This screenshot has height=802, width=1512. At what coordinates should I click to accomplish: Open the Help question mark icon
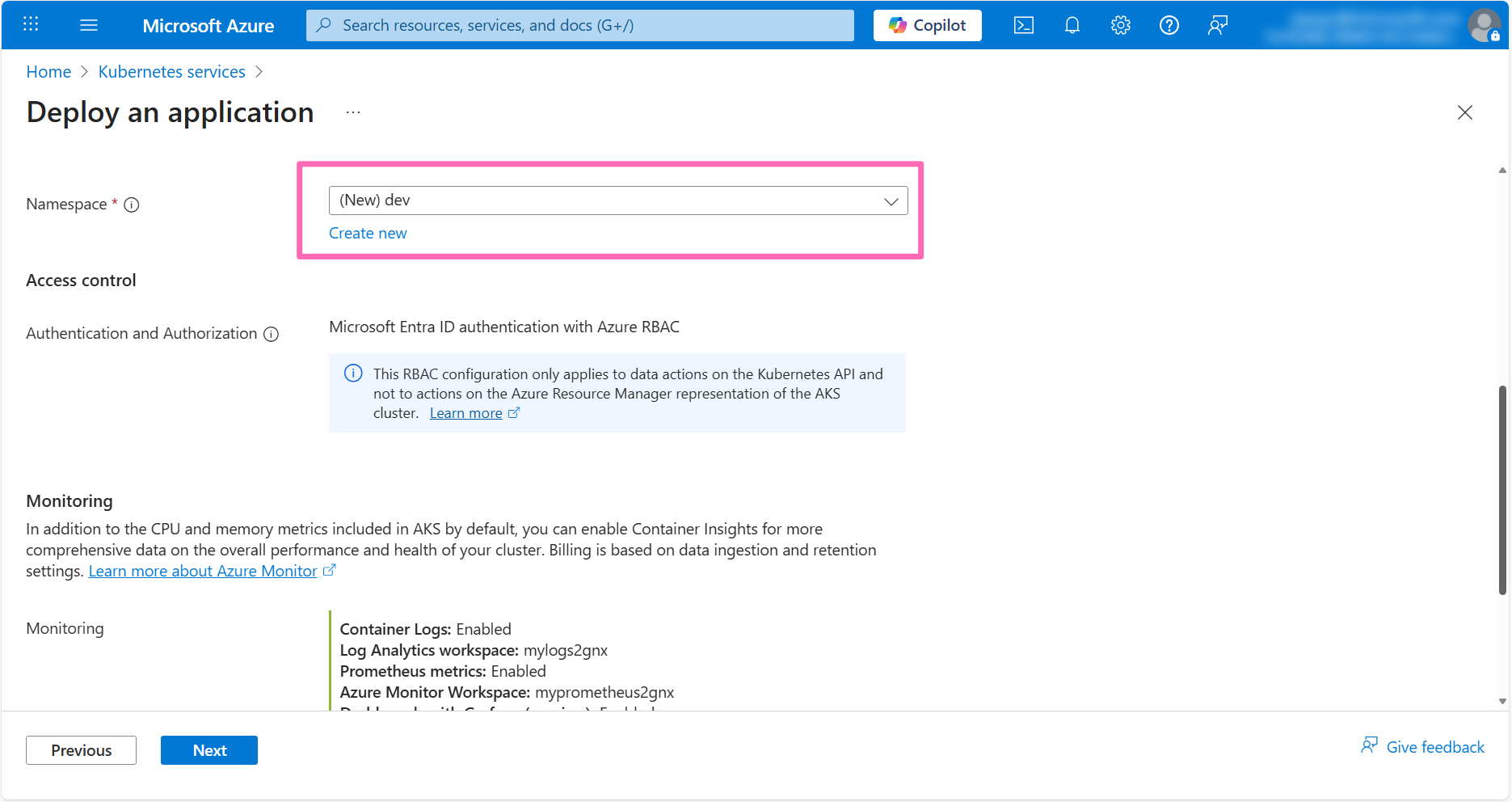tap(1169, 25)
